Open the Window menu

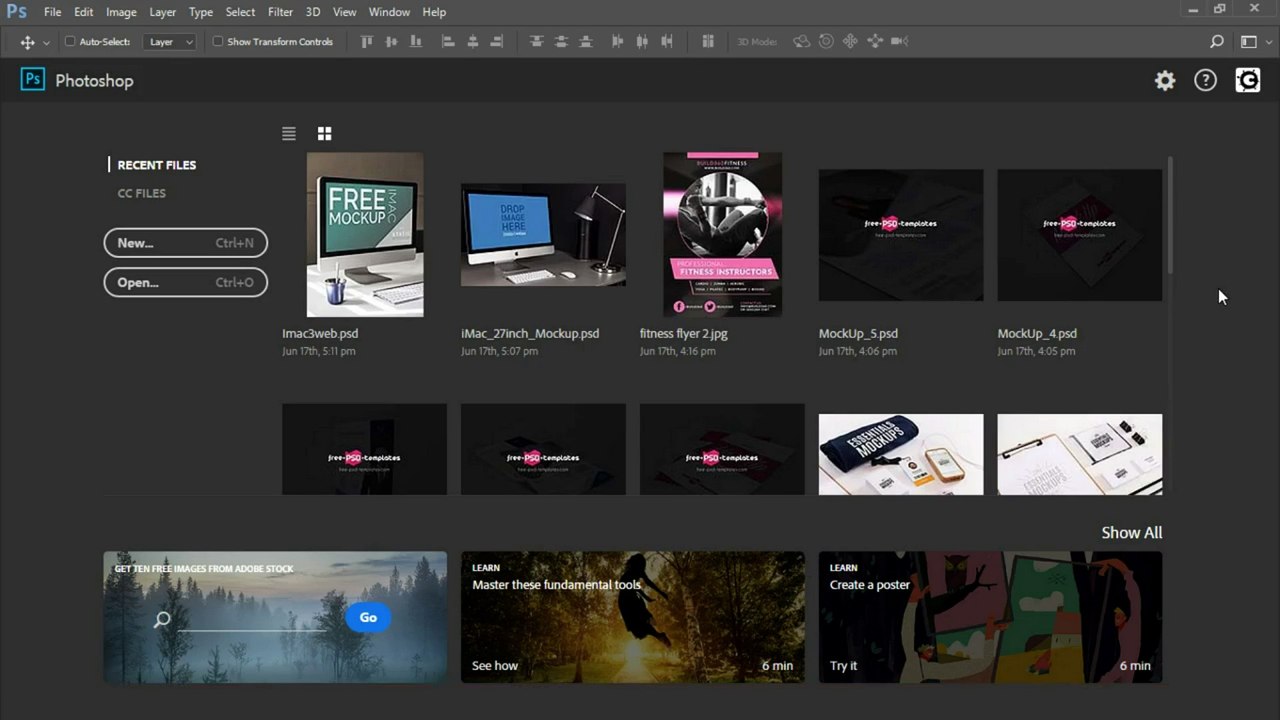click(389, 12)
